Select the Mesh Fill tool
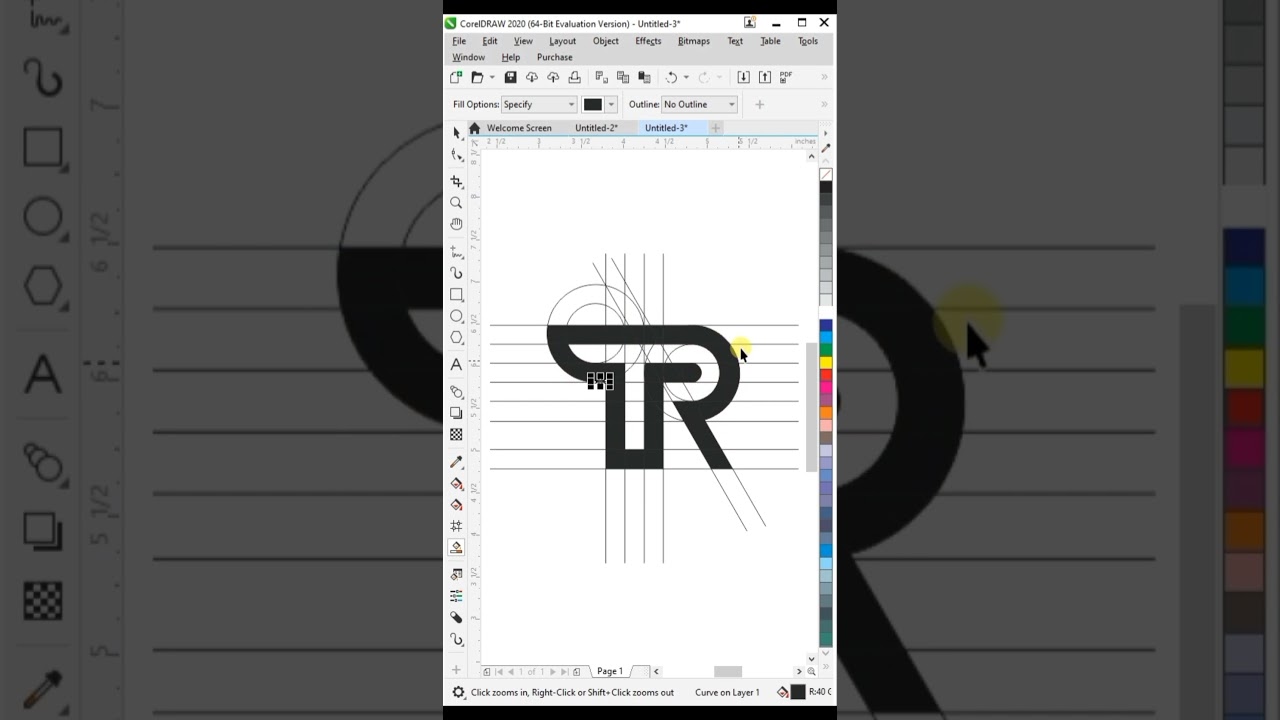Viewport: 1280px width, 720px height. click(x=456, y=526)
